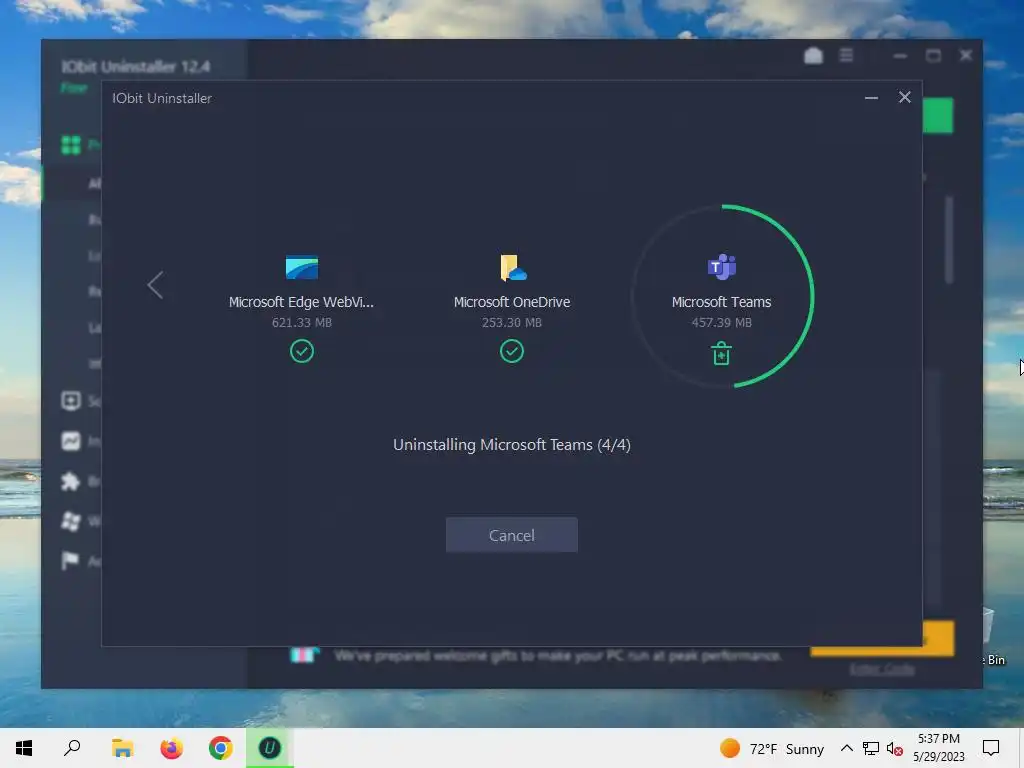Open the notification center icon
The width and height of the screenshot is (1024, 768).
(991, 748)
